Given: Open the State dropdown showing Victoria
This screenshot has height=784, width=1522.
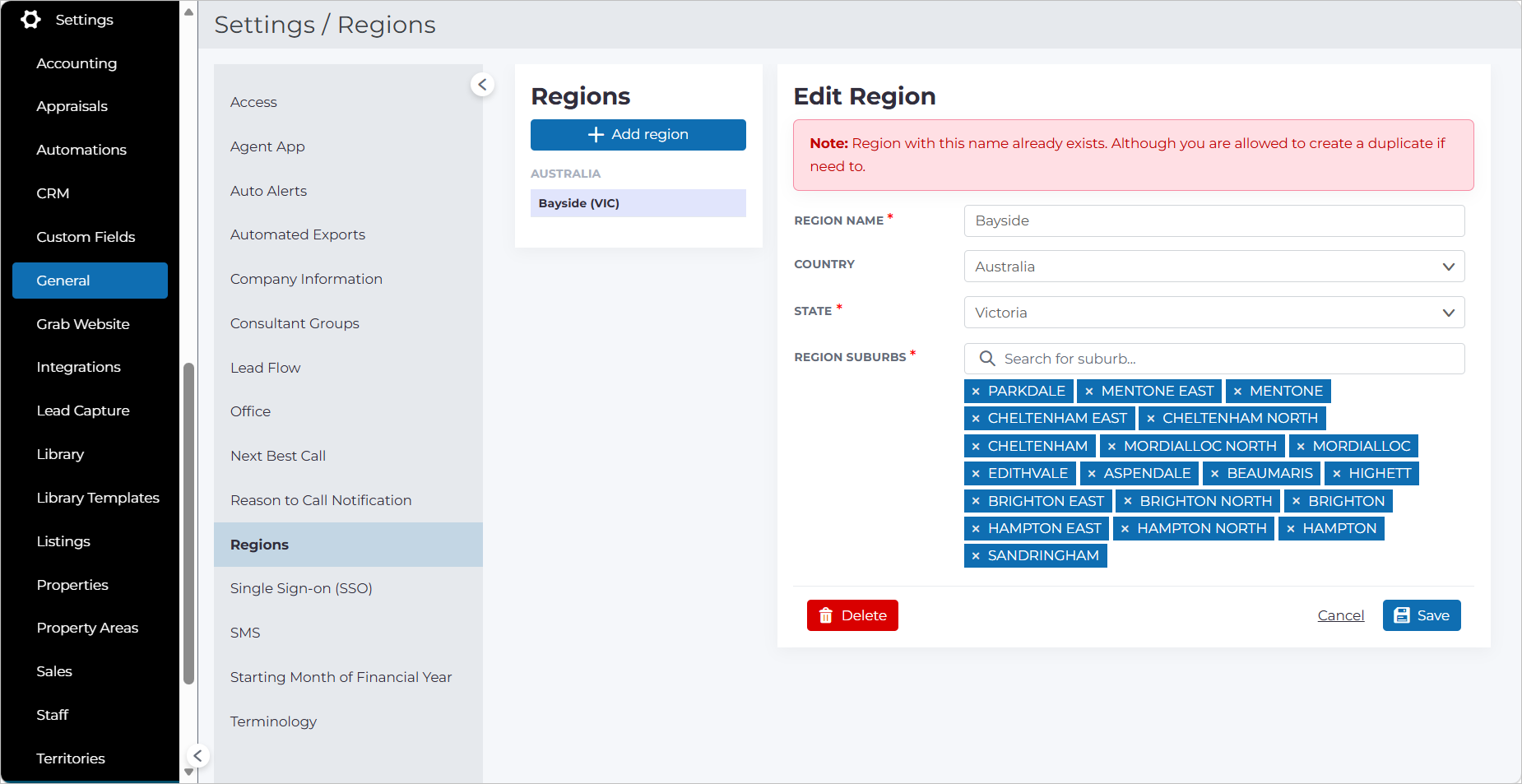Looking at the screenshot, I should 1214,313.
